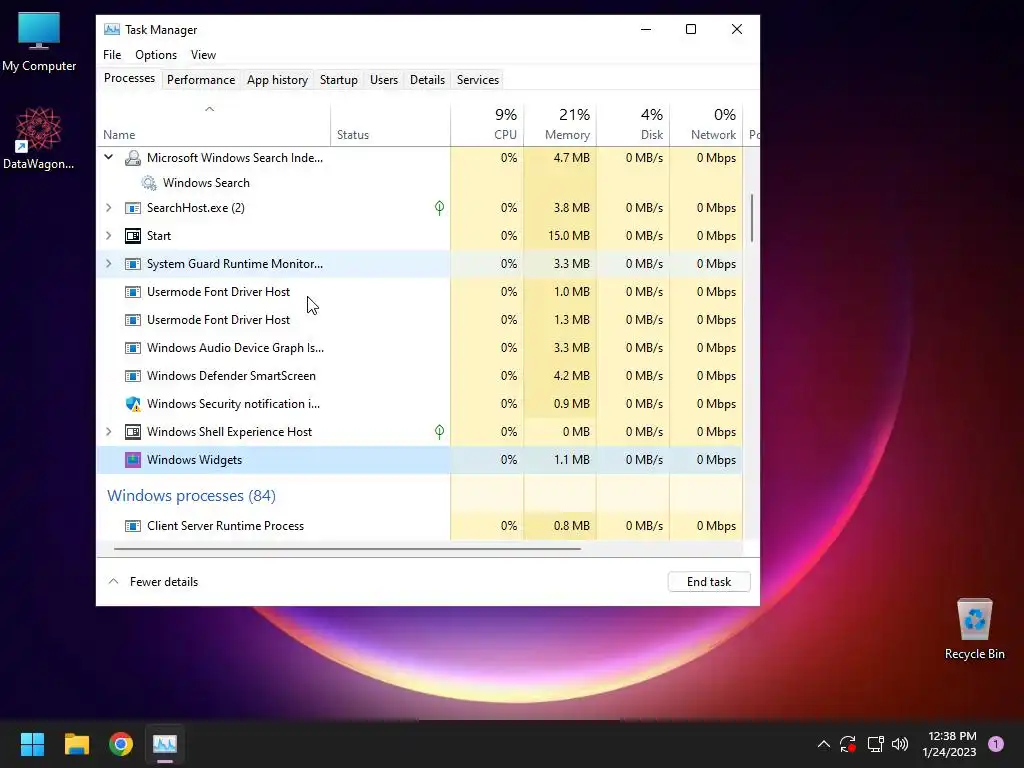The width and height of the screenshot is (1024, 768).
Task: Click the vertical scrollbar thumb in process list
Action: click(x=752, y=218)
